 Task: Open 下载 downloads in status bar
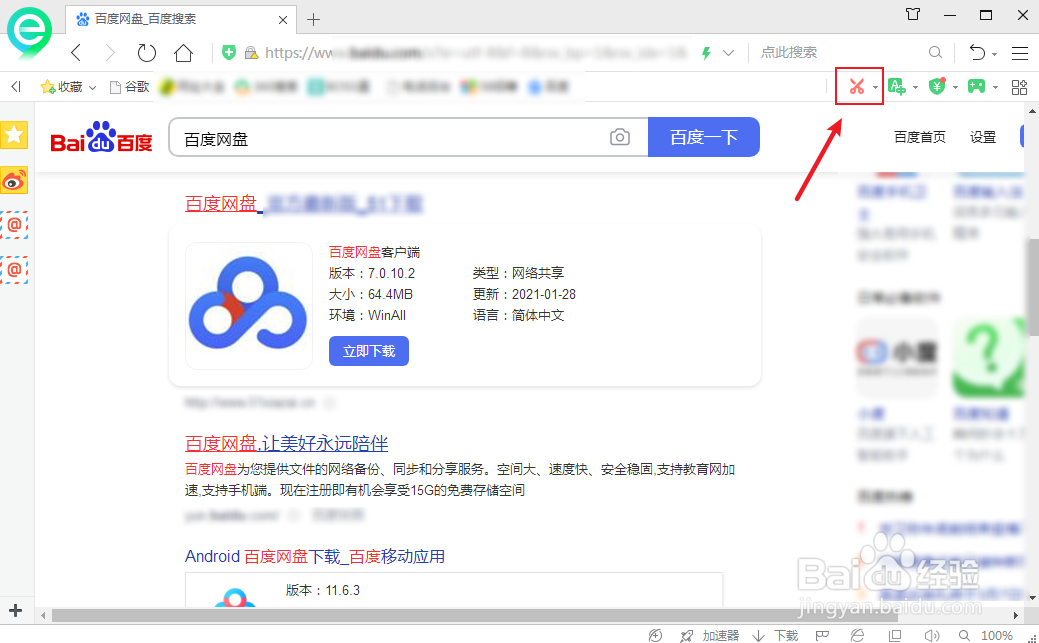pyautogui.click(x=776, y=636)
